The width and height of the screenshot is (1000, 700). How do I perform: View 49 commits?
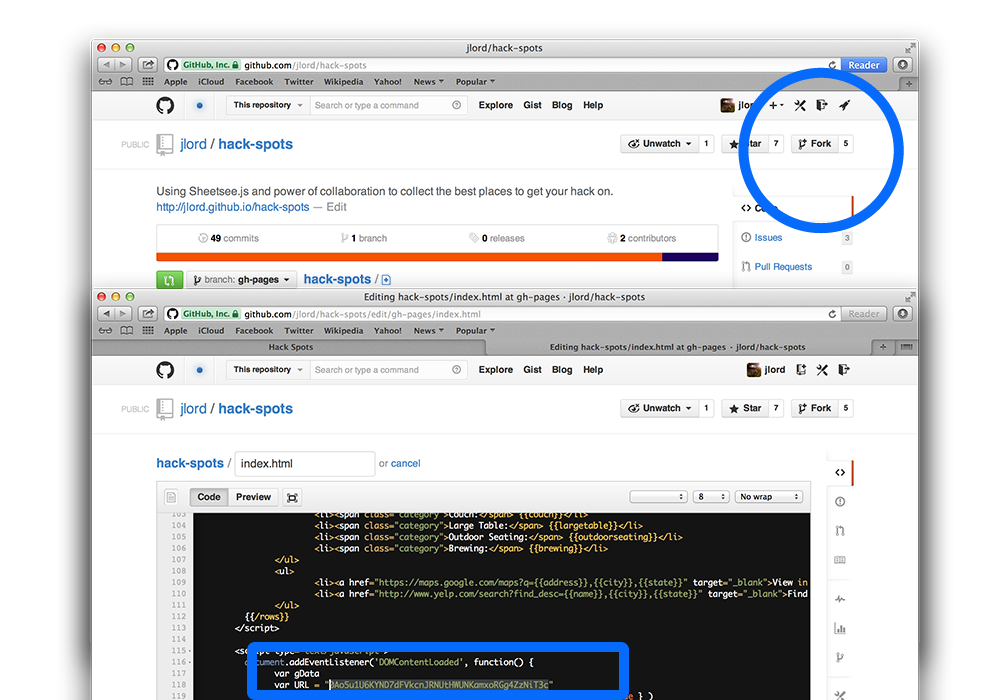(x=228, y=238)
